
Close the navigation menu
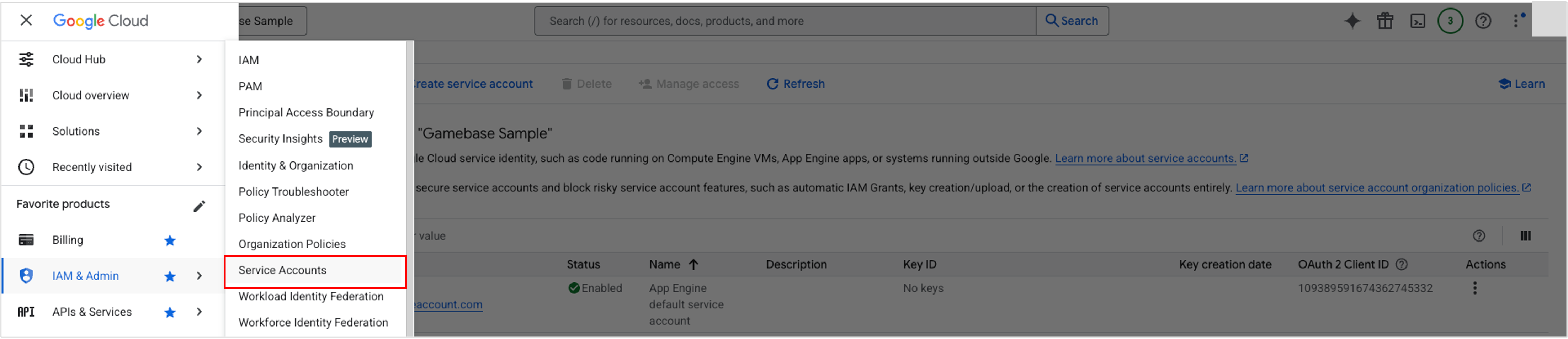26,20
